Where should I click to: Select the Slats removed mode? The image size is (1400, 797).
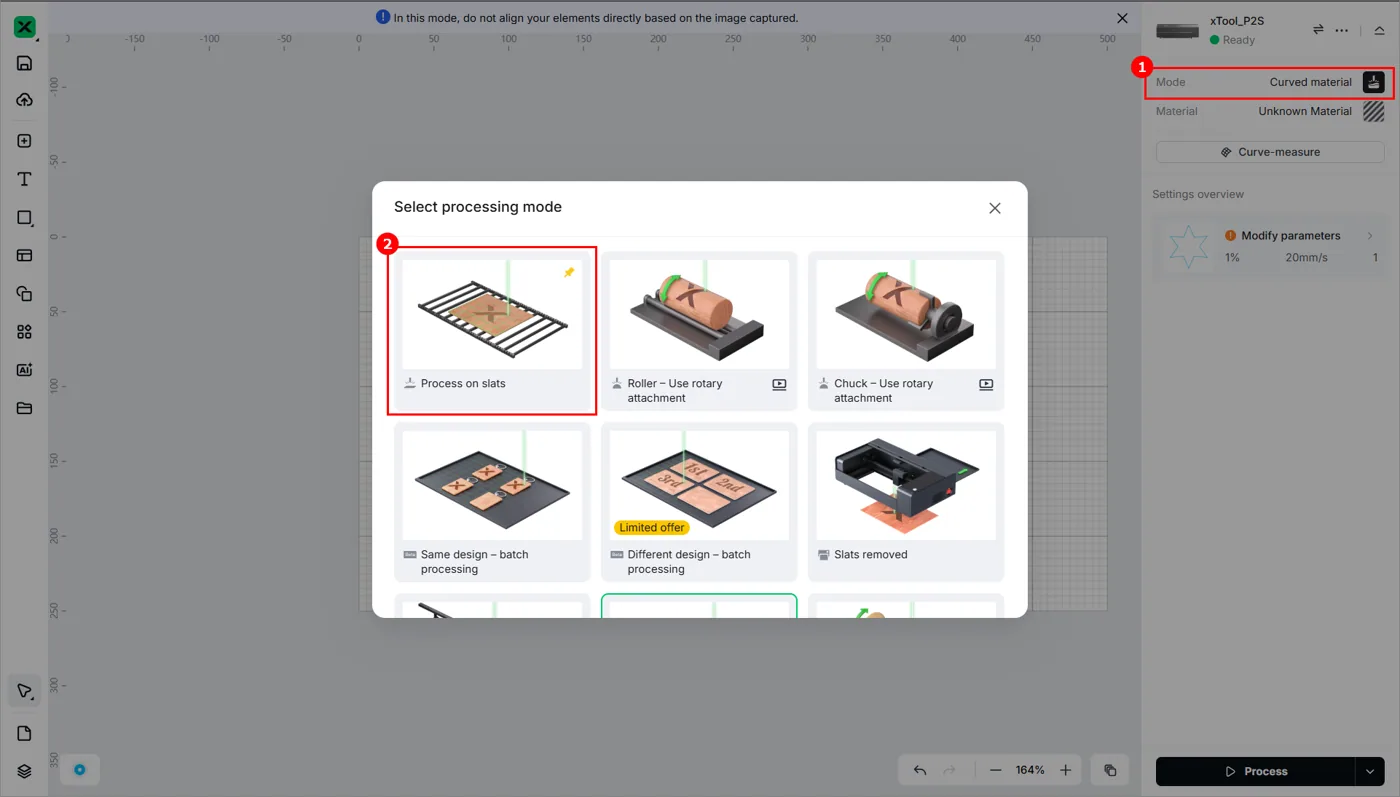coord(905,501)
